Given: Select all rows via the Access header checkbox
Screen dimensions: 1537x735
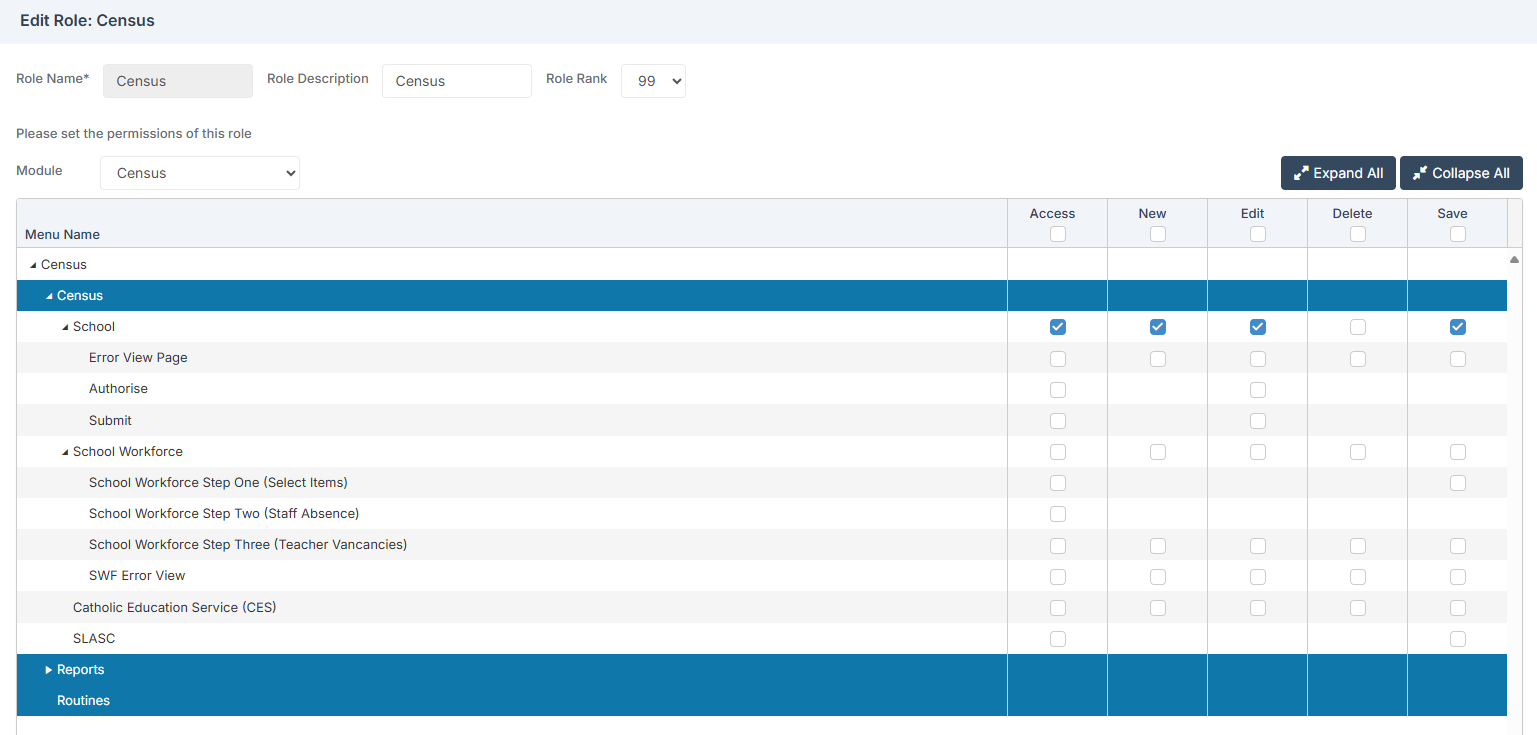Looking at the screenshot, I should coord(1057,233).
